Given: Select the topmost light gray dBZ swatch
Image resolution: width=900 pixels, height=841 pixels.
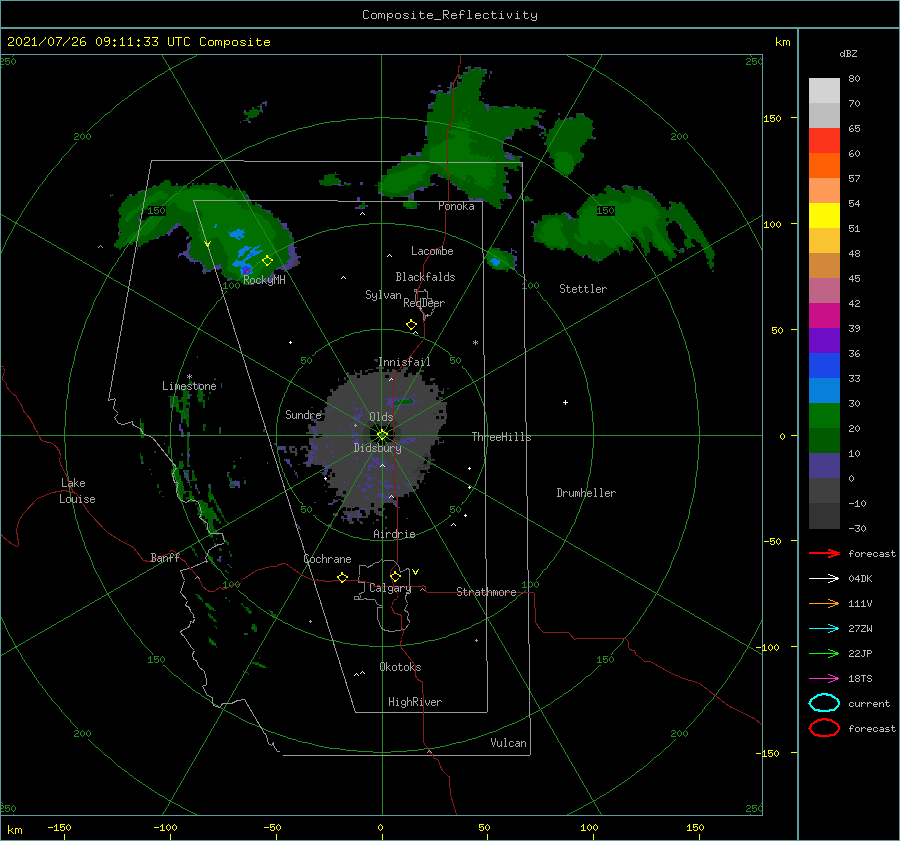Looking at the screenshot, I should (x=824, y=91).
